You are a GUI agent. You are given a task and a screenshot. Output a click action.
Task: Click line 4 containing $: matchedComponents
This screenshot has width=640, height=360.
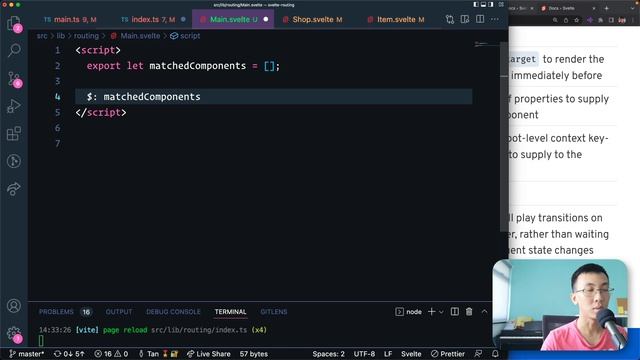tap(273, 97)
